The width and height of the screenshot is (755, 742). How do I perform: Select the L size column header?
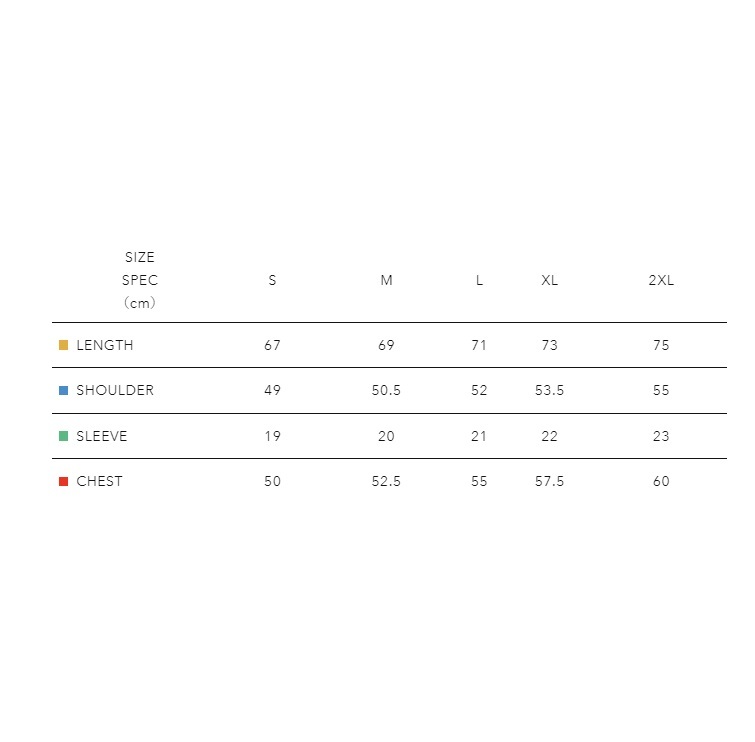tap(479, 280)
